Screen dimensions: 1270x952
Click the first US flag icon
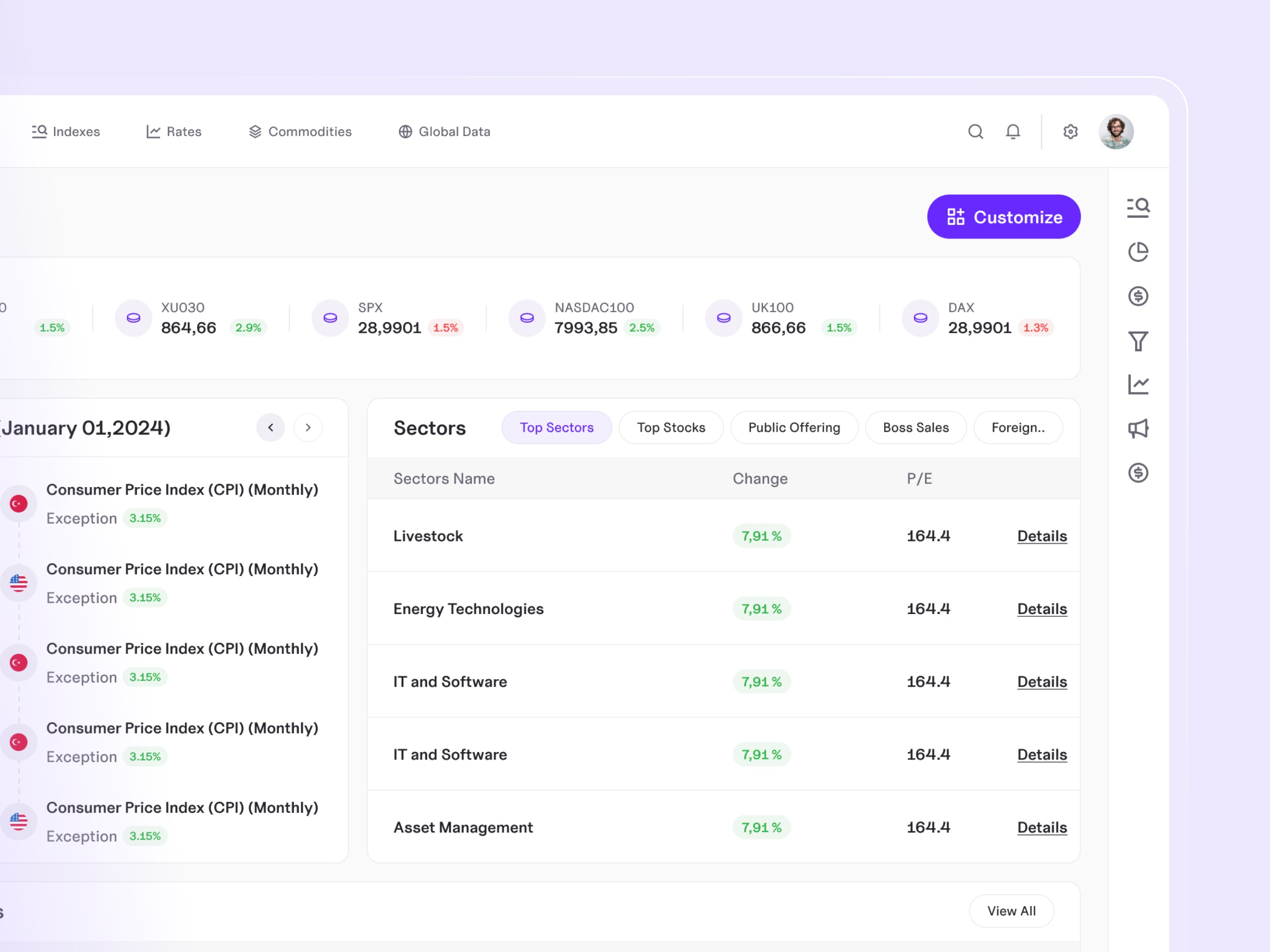pos(19,583)
